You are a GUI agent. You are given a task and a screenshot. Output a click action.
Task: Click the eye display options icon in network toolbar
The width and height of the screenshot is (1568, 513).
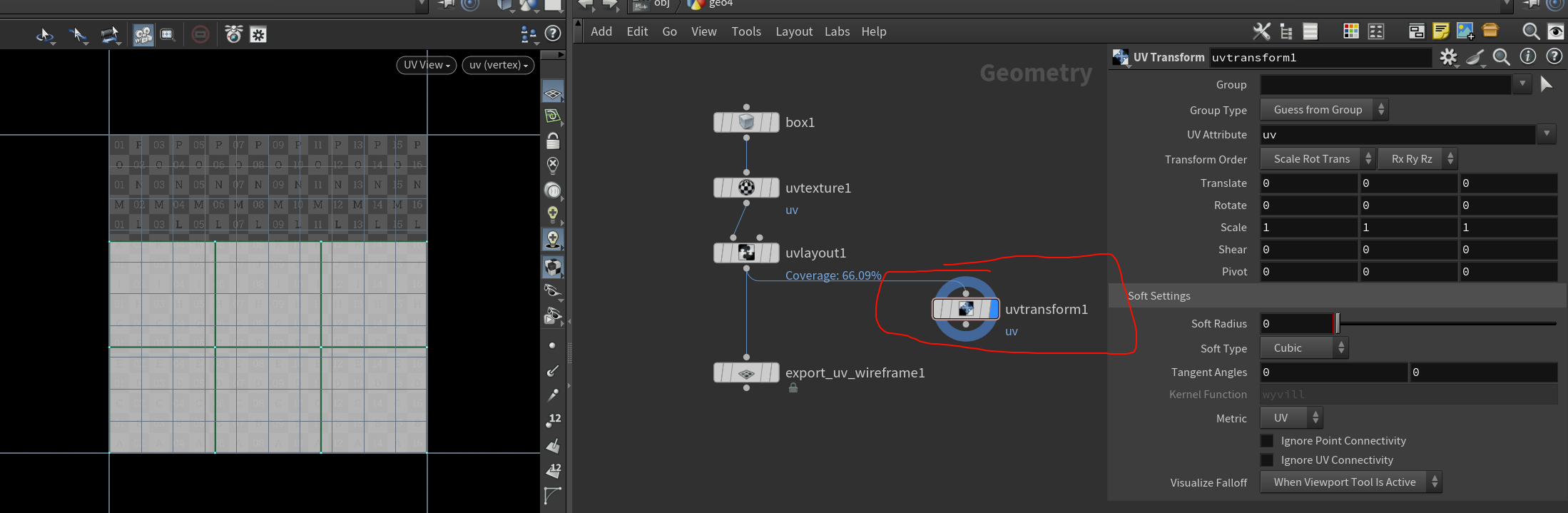pyautogui.click(x=1555, y=31)
